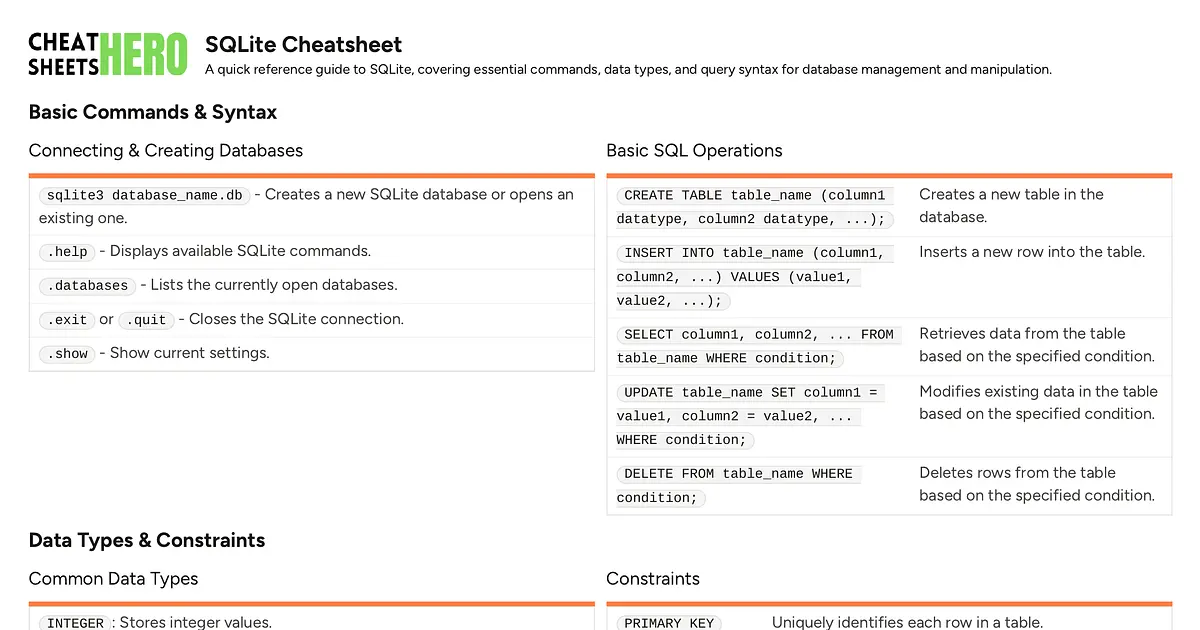Screen dimensions: 1200x630
Task: Click the DELETE FROM code block
Action: coord(738,485)
